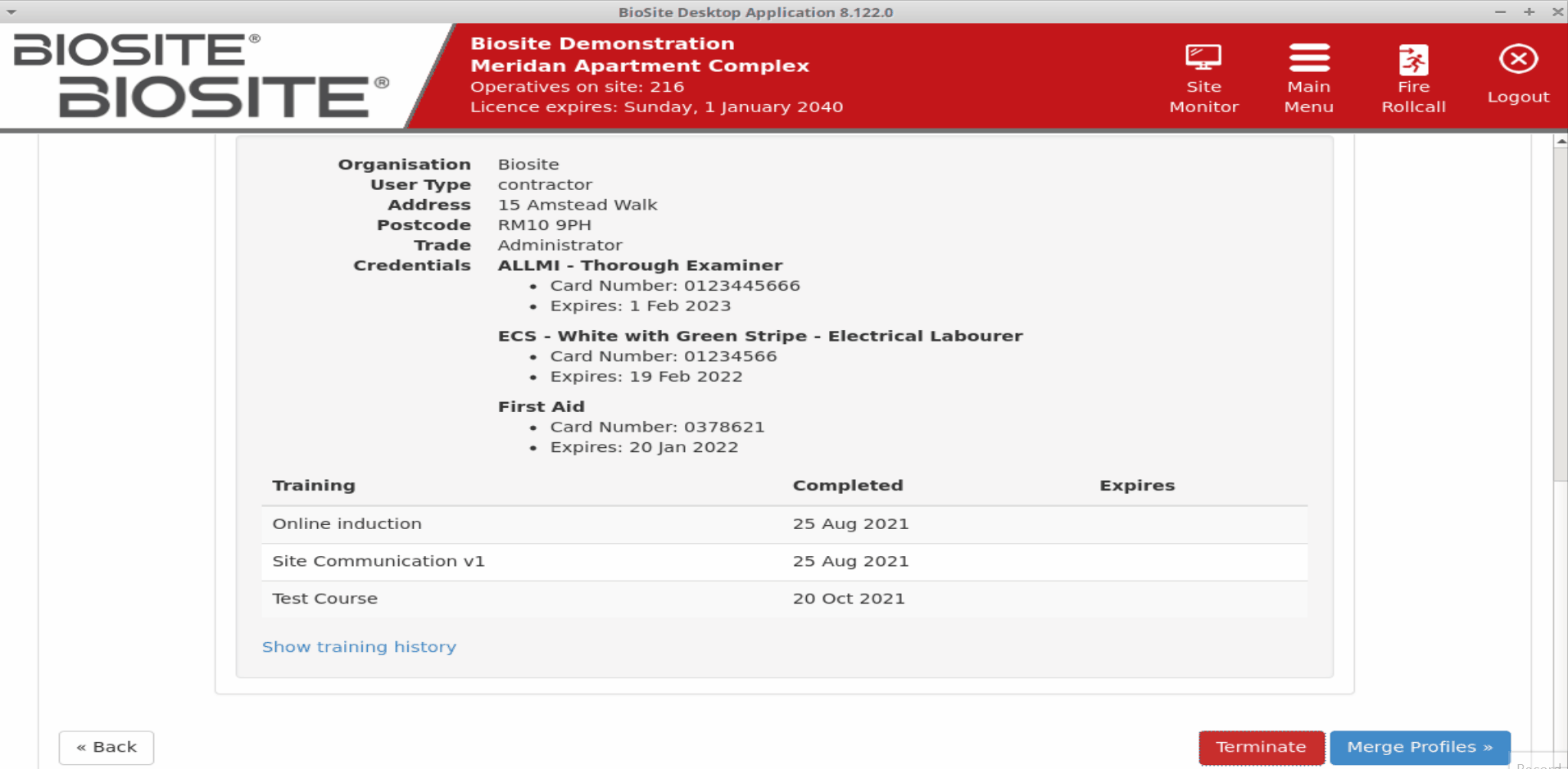The width and height of the screenshot is (1568, 769).
Task: Click Expires 1 Feb 2023 entry
Action: pos(641,306)
